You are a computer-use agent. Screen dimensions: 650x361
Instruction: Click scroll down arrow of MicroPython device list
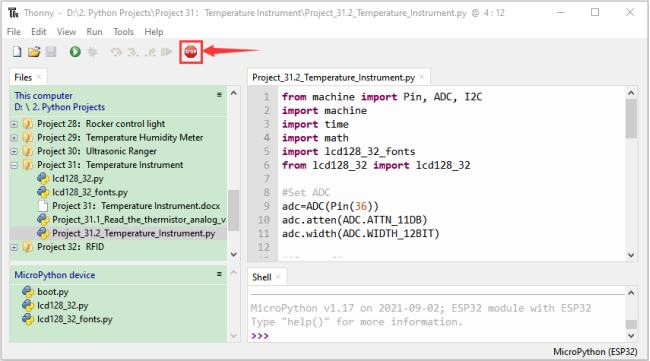pyautogui.click(x=234, y=336)
